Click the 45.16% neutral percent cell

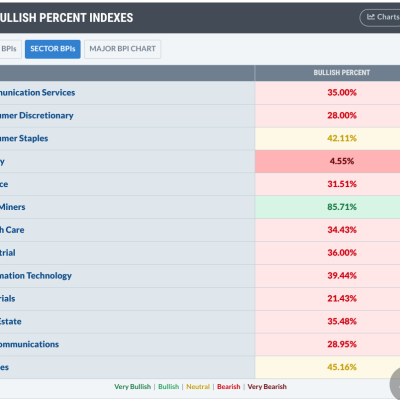(328, 367)
